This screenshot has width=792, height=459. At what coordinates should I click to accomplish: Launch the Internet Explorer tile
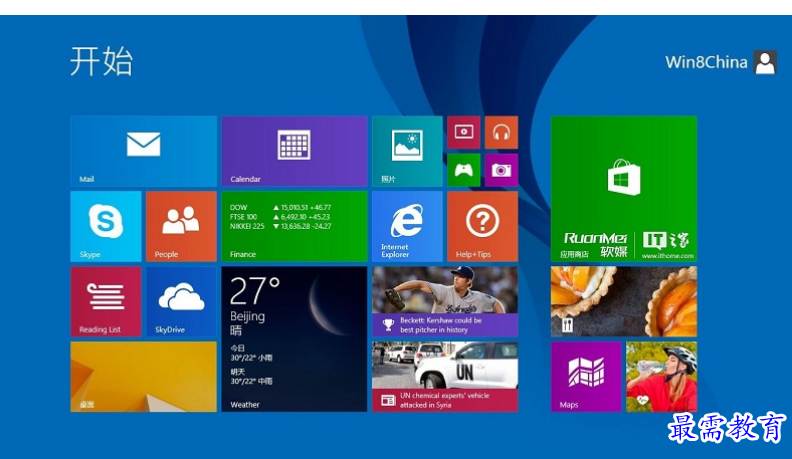click(x=407, y=226)
